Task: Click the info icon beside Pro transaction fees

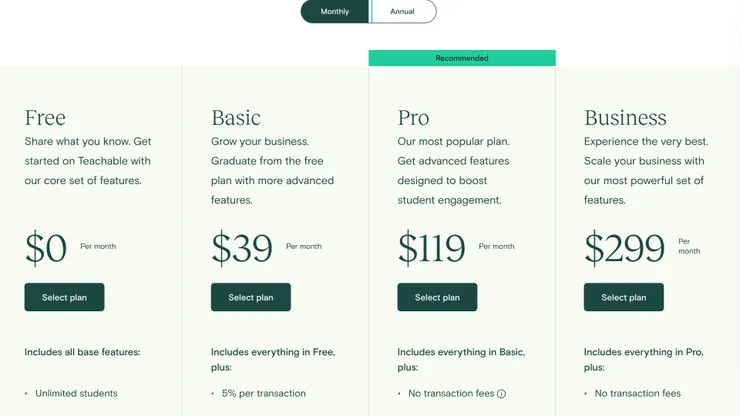Action: [501, 394]
